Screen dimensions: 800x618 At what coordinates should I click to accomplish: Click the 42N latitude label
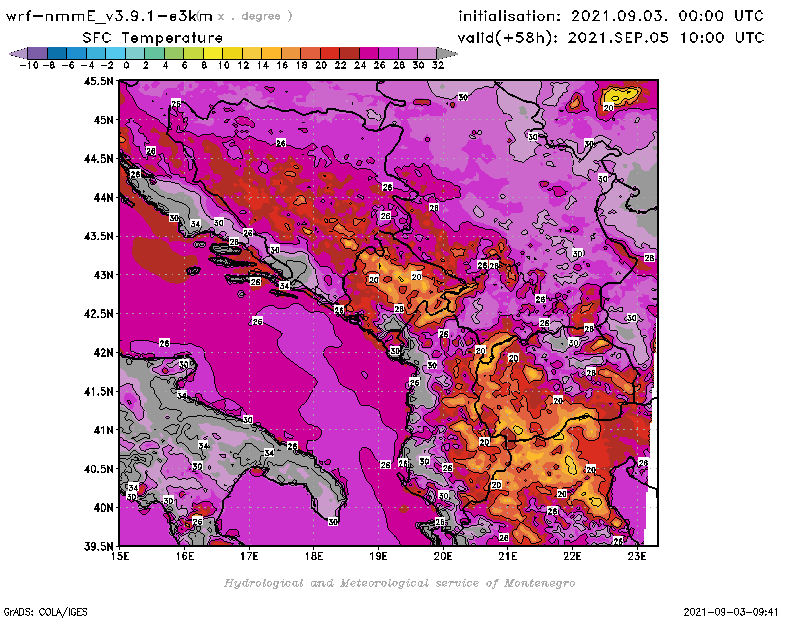pyautogui.click(x=103, y=353)
